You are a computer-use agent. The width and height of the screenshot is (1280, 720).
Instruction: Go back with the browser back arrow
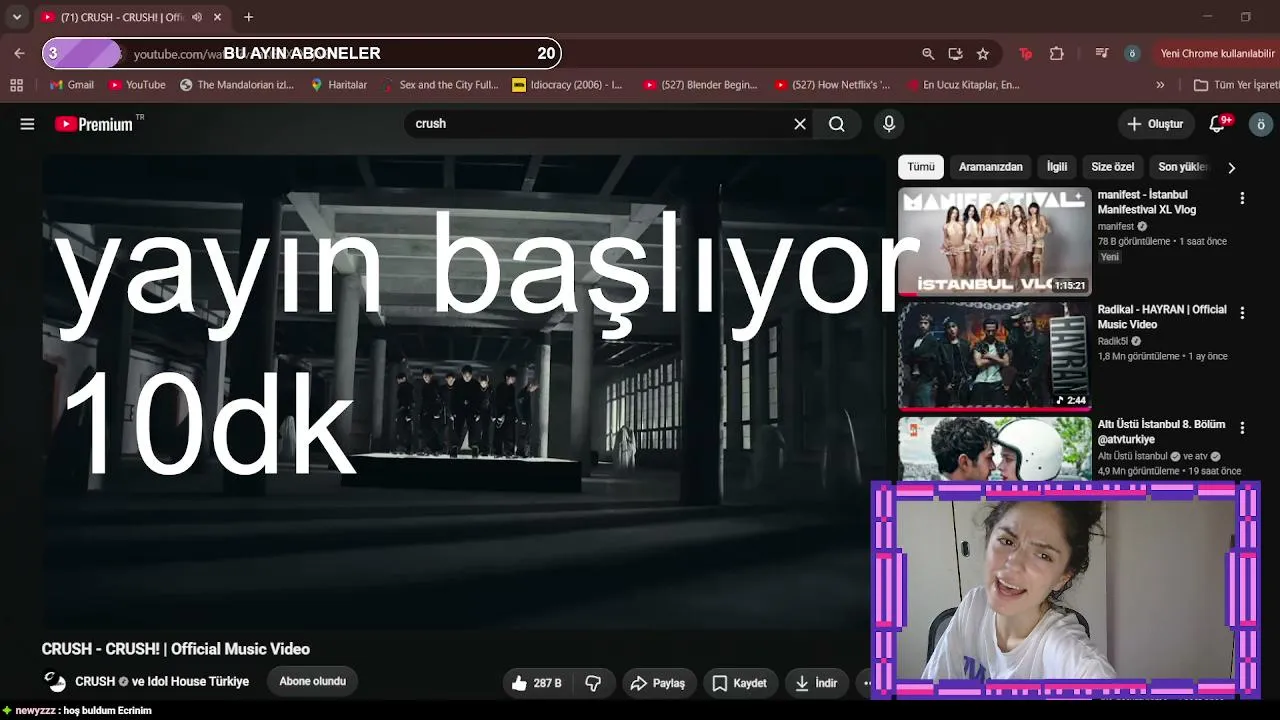click(x=19, y=53)
